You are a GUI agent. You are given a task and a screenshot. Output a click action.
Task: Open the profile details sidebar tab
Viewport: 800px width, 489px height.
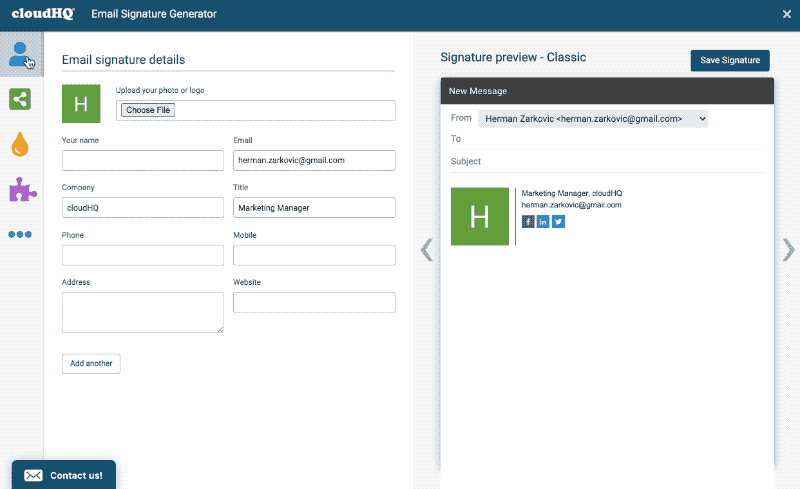click(20, 54)
